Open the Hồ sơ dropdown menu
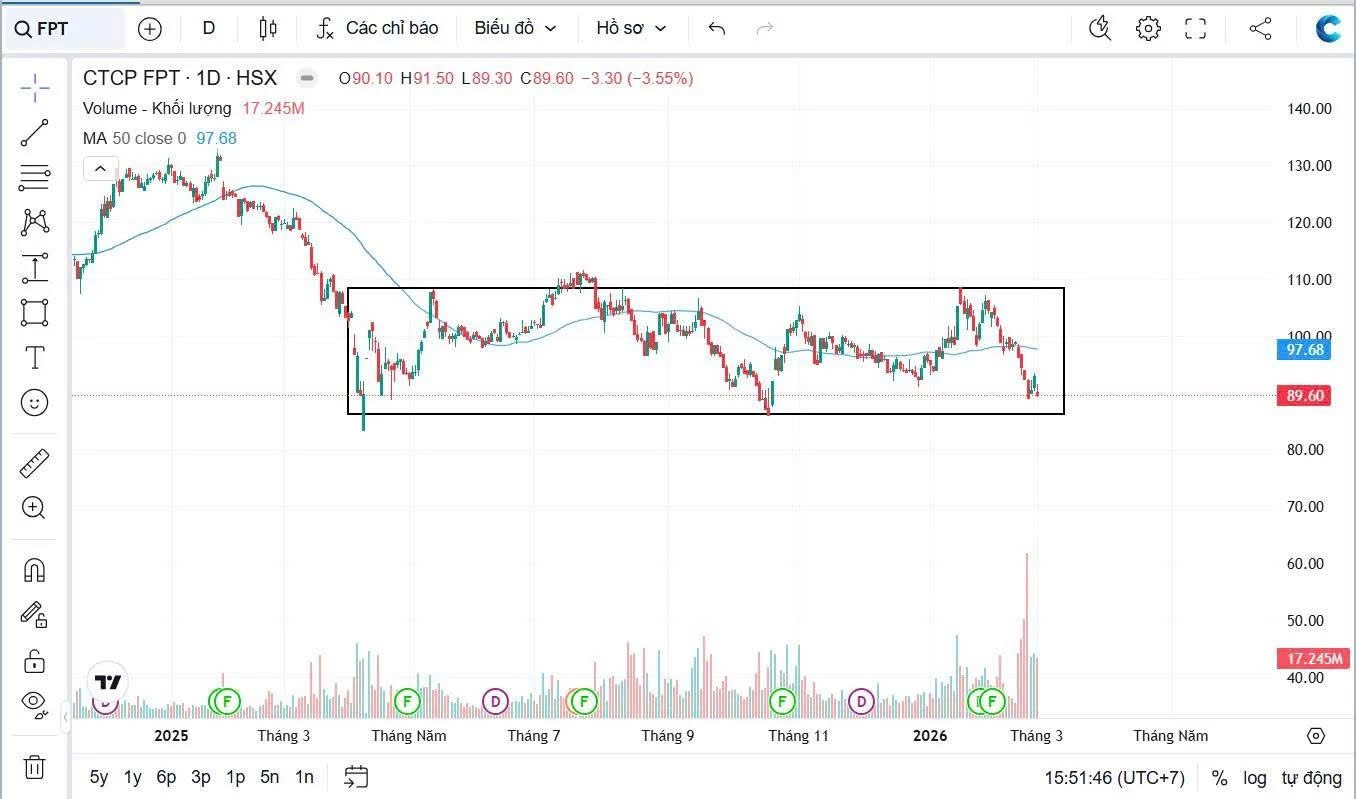The height and width of the screenshot is (799, 1356). 630,28
